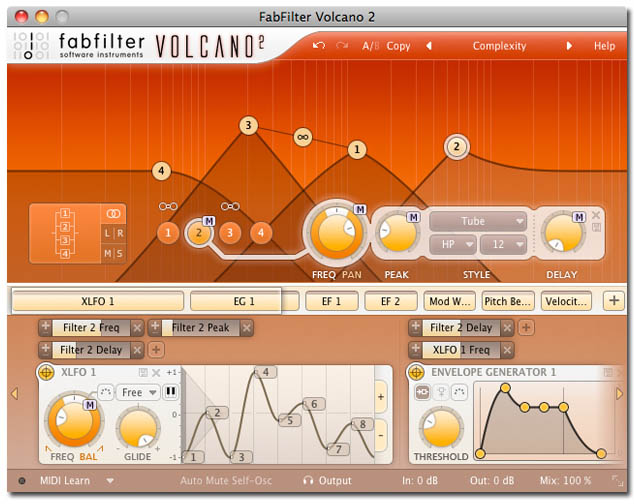Select filter node 2 in display

click(x=456, y=146)
